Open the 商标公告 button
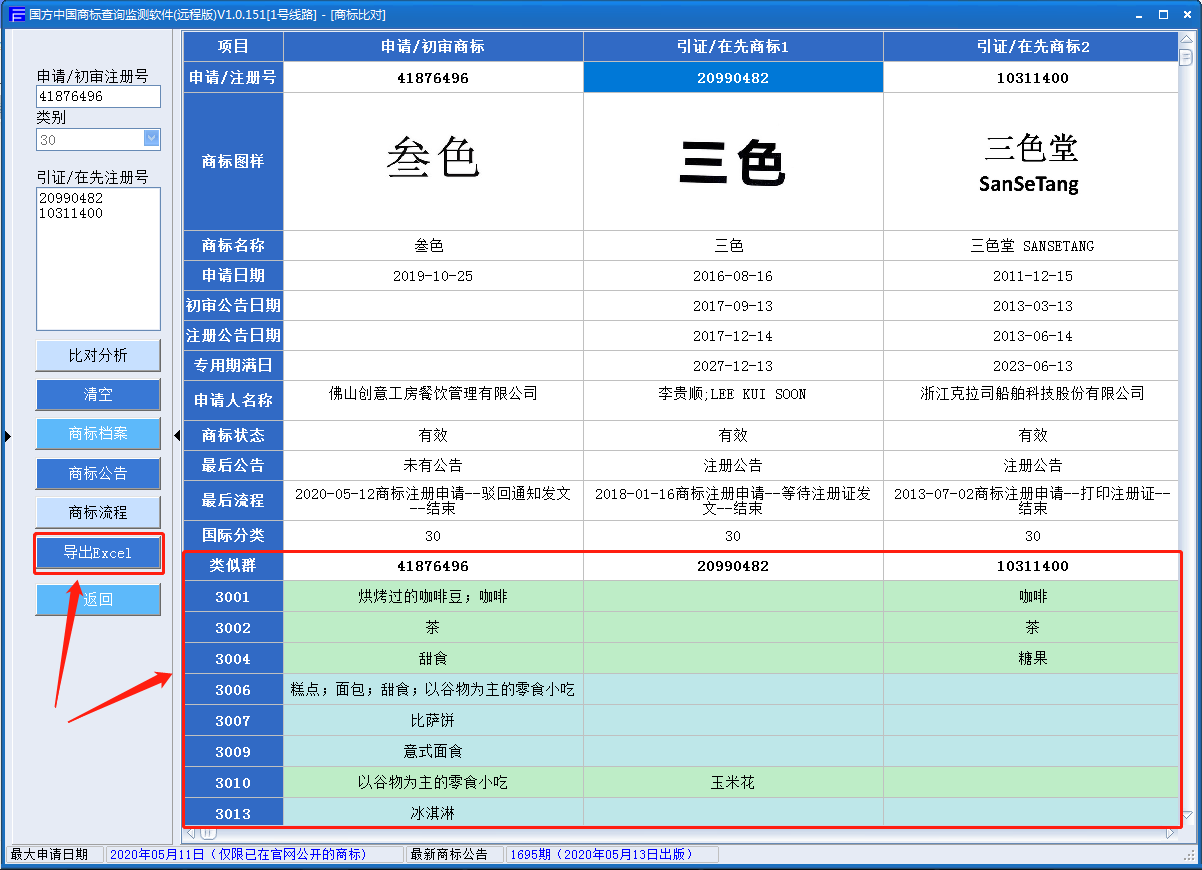This screenshot has height=870, width=1202. tap(98, 473)
